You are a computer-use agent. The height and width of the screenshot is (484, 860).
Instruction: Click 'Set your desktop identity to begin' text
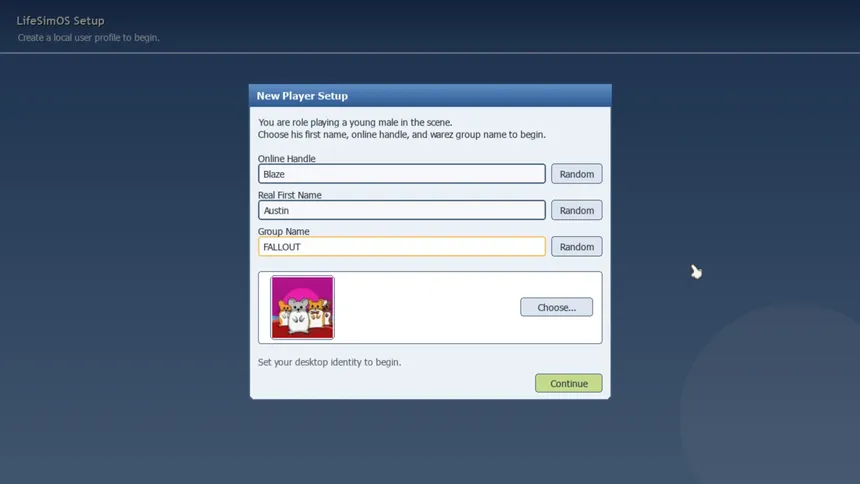click(329, 362)
